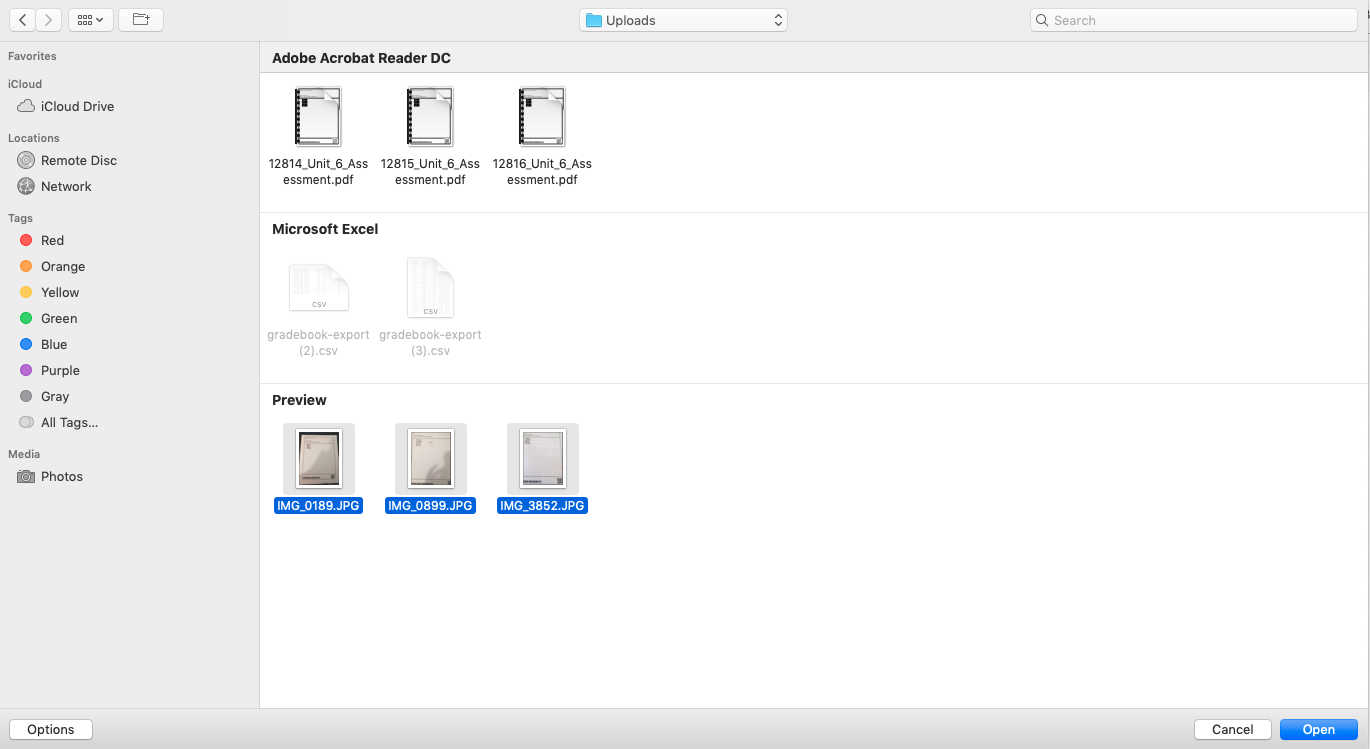This screenshot has width=1370, height=749.
Task: Filter by the Red tag
Action: [52, 241]
